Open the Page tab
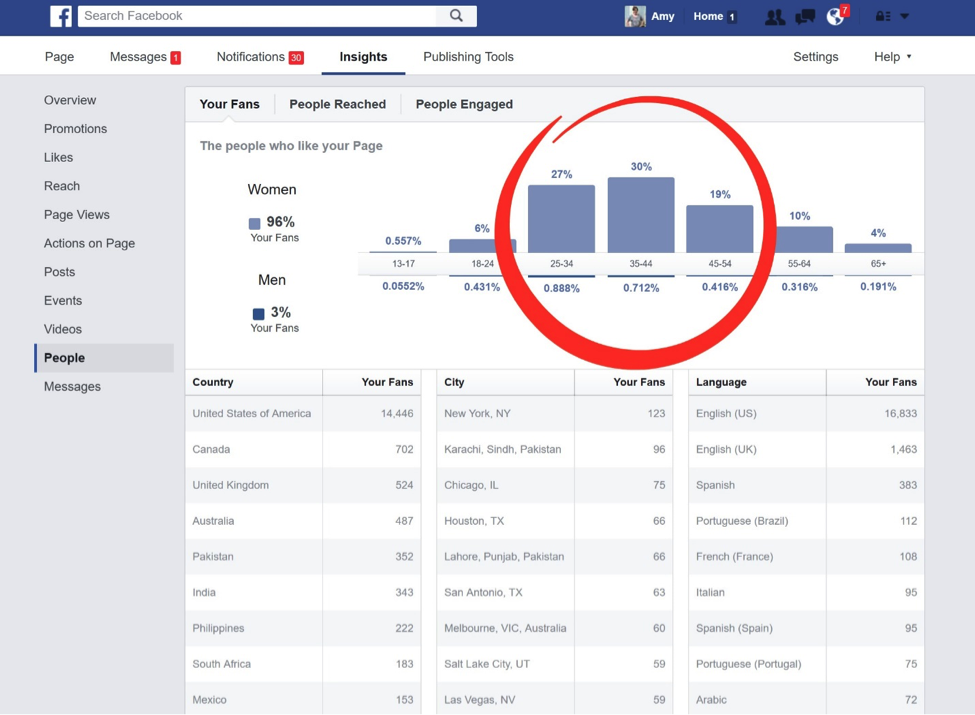The height and width of the screenshot is (715, 975). [x=59, y=57]
